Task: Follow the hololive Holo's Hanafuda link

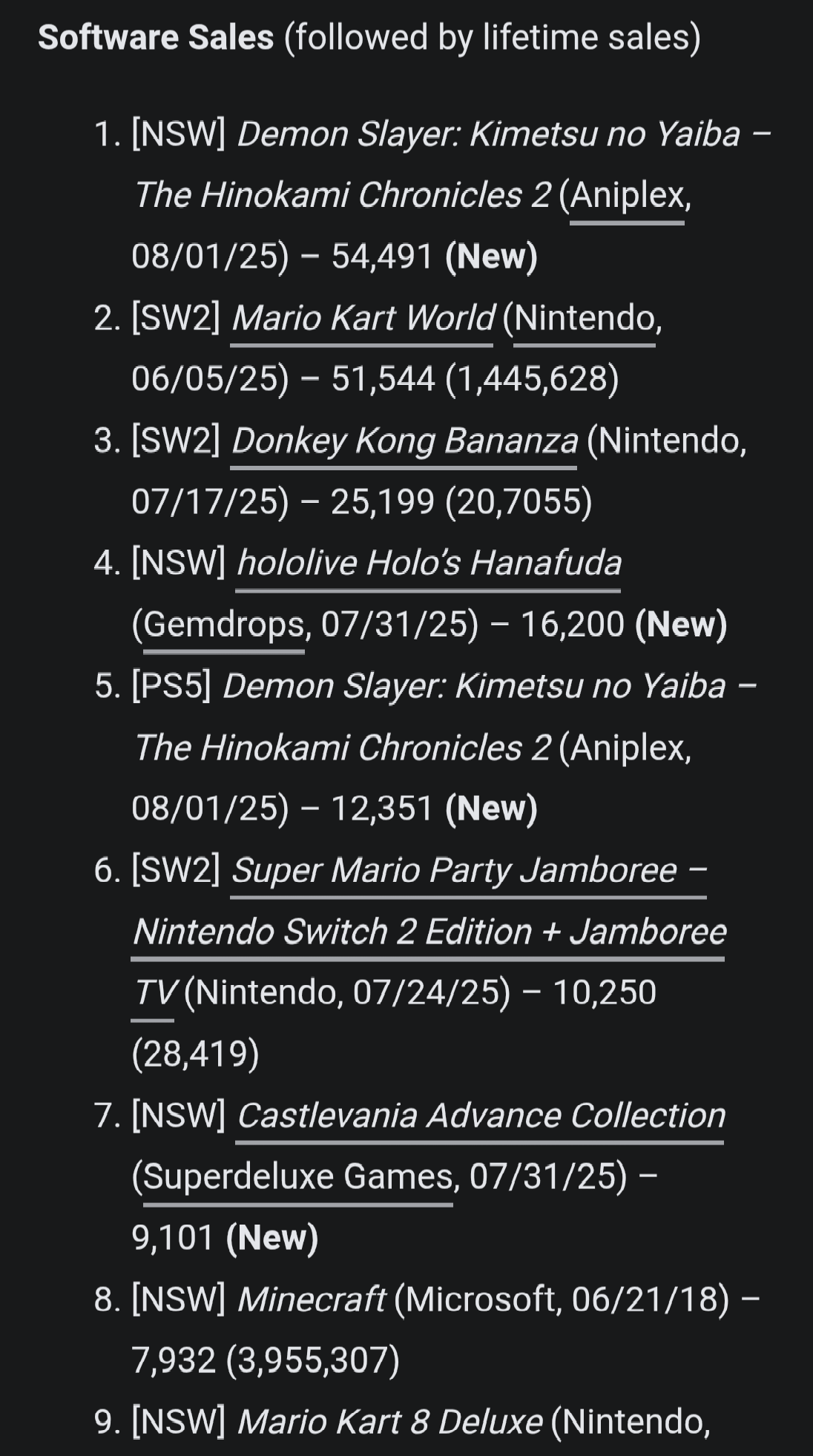Action: point(428,564)
